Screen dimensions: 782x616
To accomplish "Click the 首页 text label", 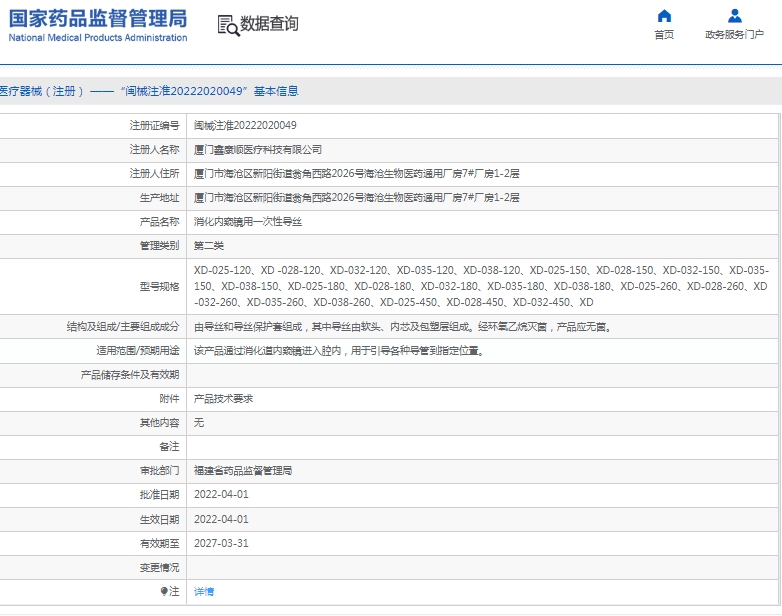I will pyautogui.click(x=664, y=34).
